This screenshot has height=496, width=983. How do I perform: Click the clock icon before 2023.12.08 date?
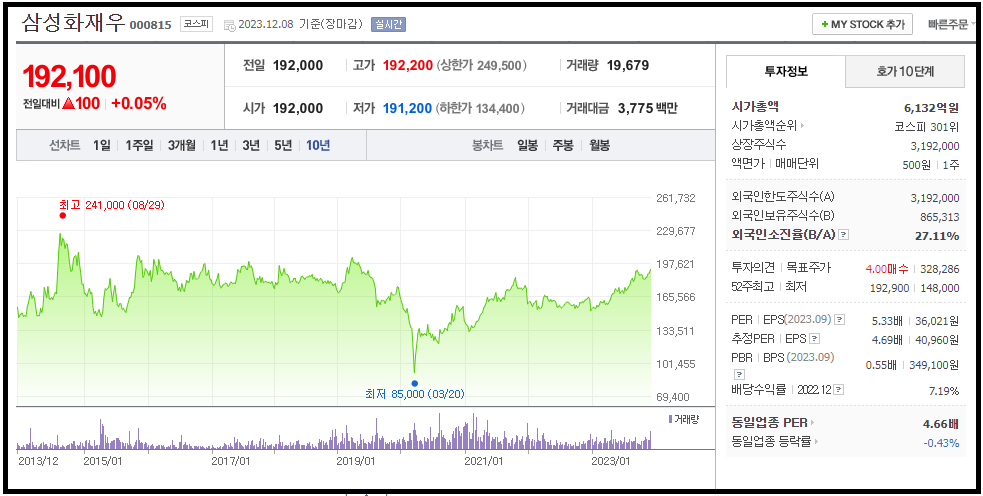[229, 25]
